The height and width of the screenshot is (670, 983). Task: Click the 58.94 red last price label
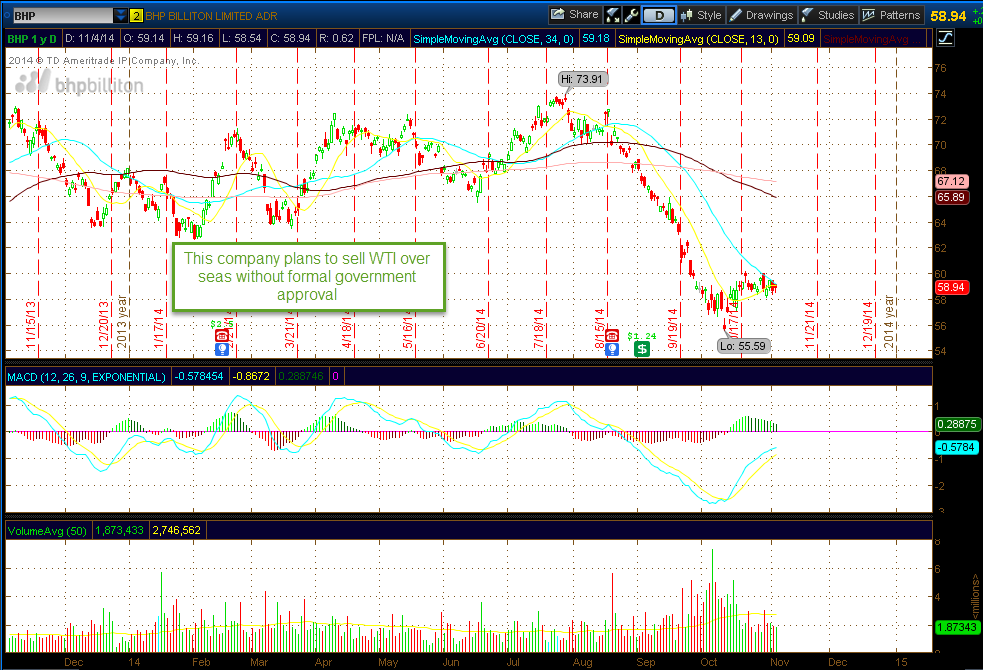coord(951,287)
